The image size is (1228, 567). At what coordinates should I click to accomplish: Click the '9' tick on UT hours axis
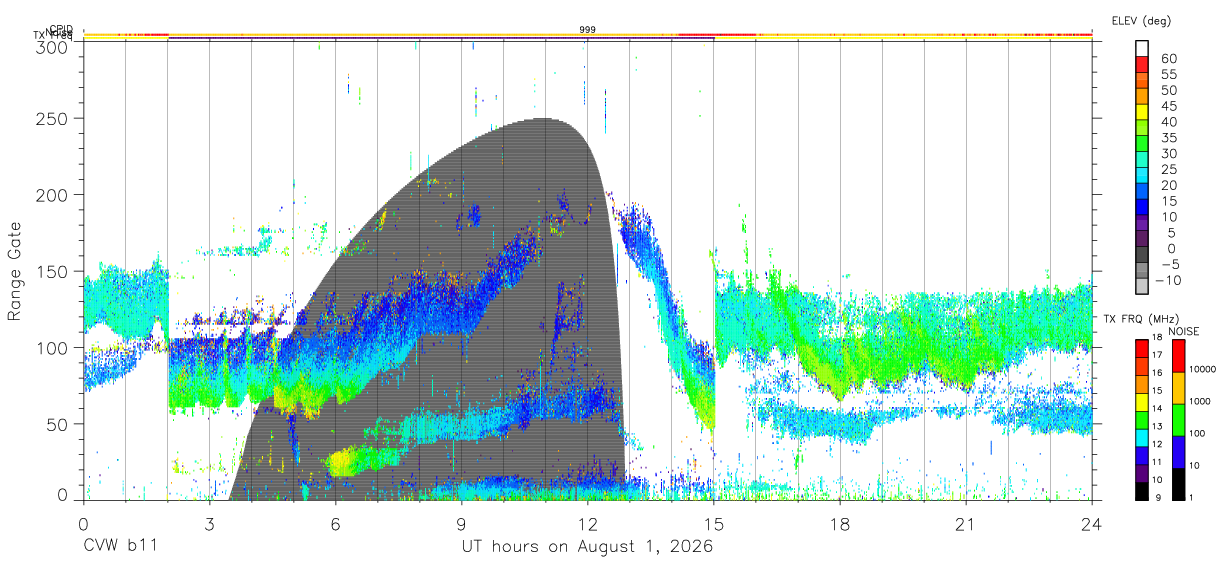pos(461,524)
